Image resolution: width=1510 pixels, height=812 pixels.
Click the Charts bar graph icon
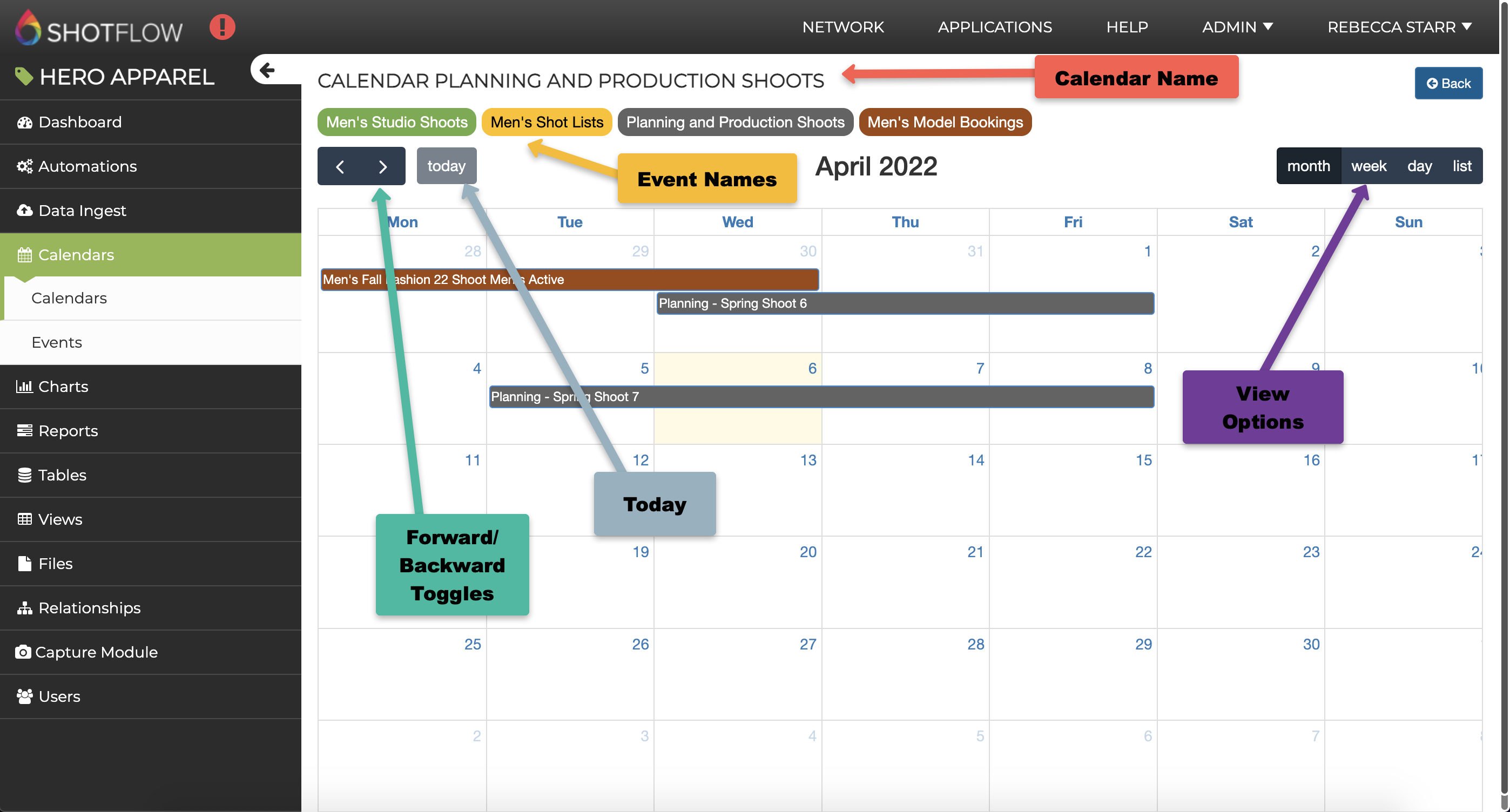24,387
